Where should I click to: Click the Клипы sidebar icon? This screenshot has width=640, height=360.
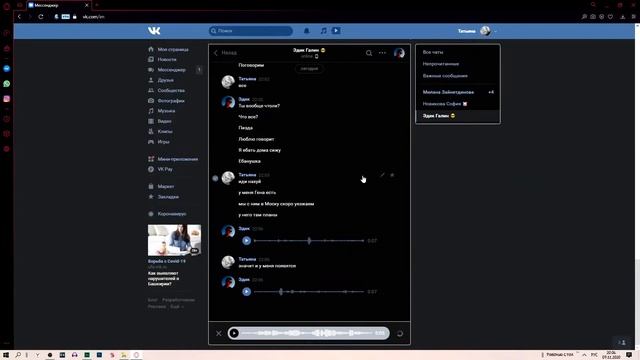click(x=151, y=131)
